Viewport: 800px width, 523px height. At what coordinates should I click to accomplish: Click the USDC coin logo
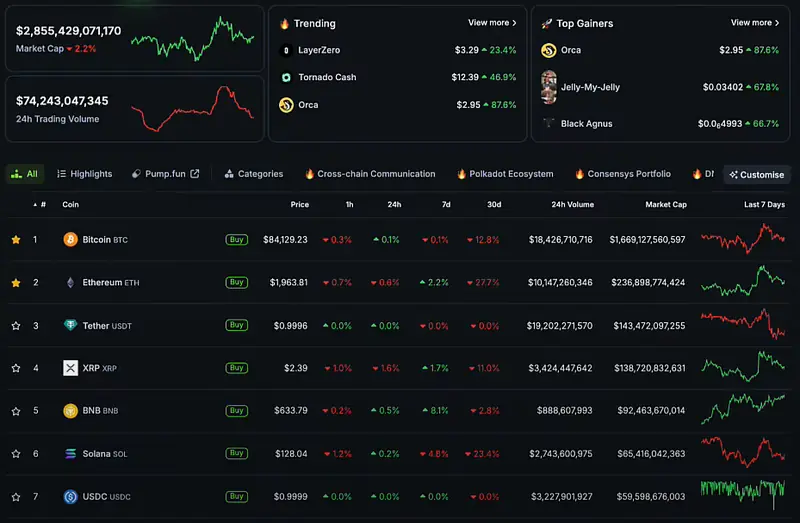(x=70, y=496)
